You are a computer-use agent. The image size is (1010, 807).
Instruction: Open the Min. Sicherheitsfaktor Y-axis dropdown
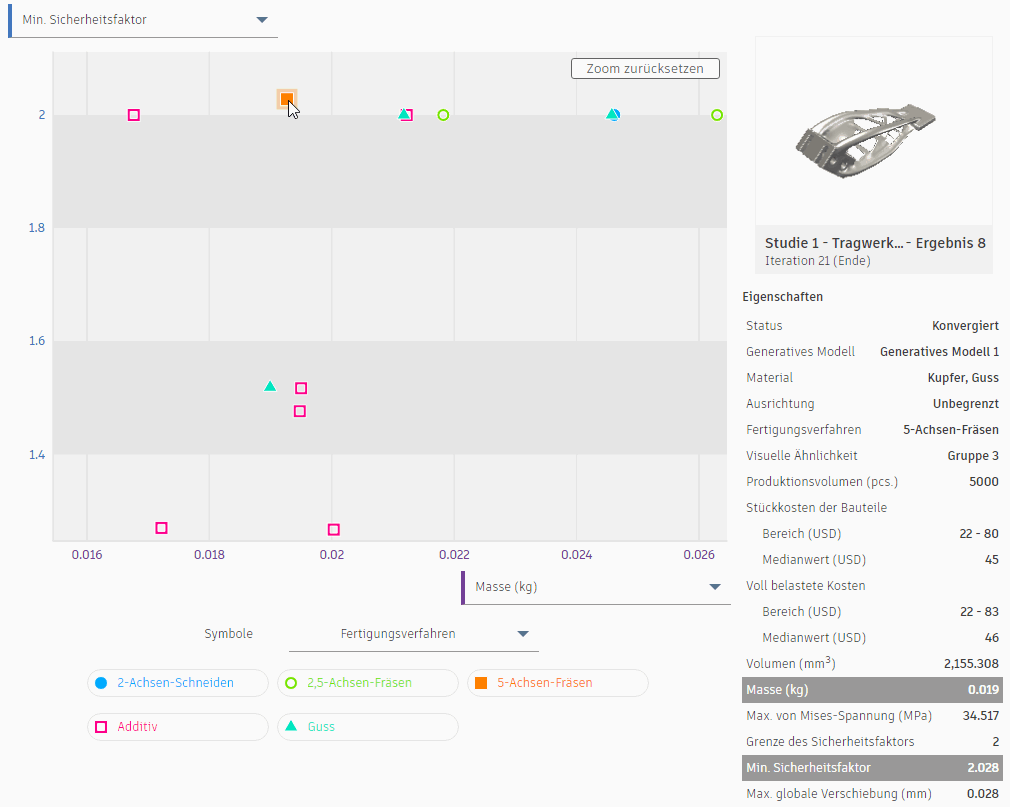point(143,20)
